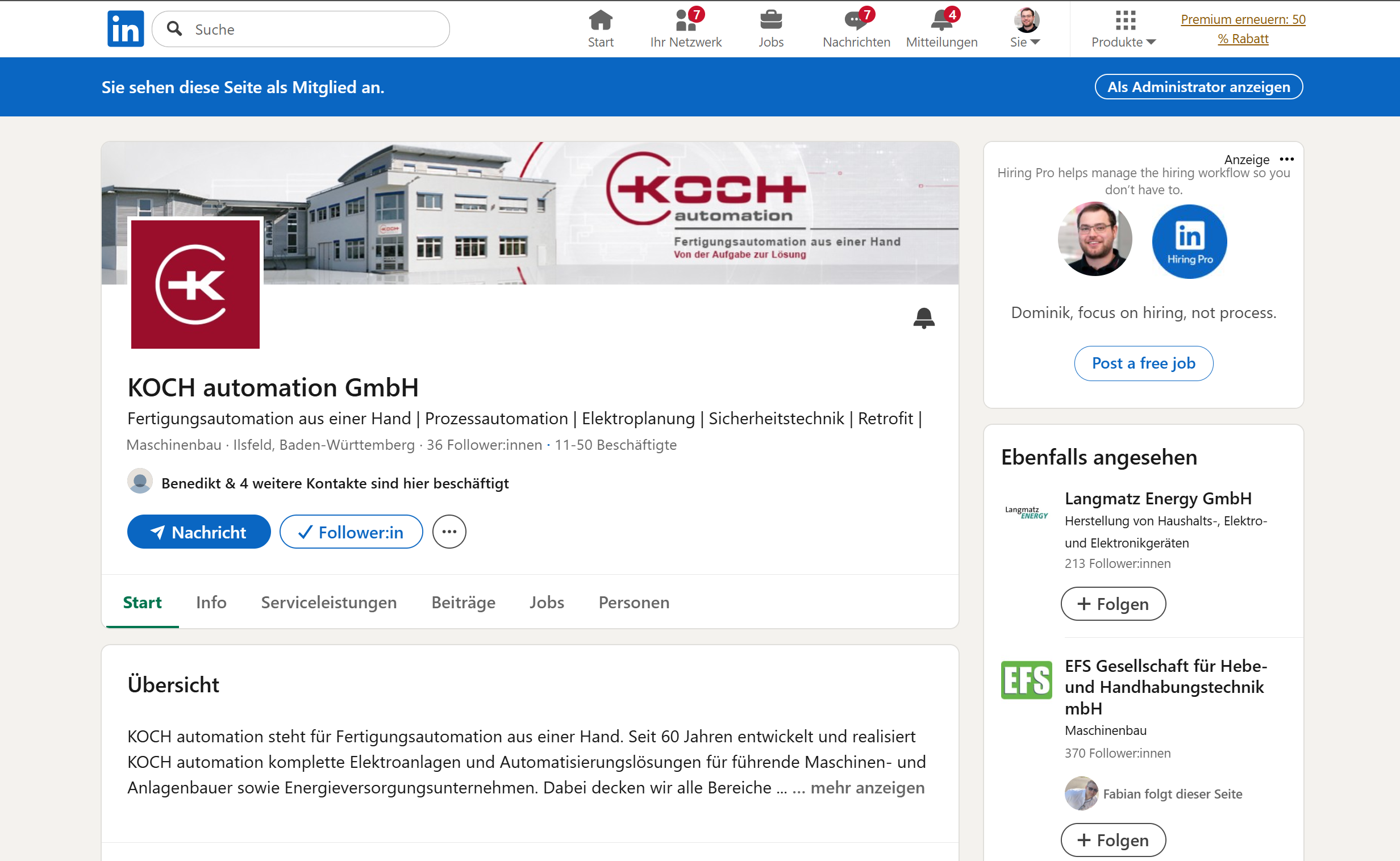Click the Langmatz Energy logo
This screenshot has height=861, width=1400.
pyautogui.click(x=1026, y=512)
